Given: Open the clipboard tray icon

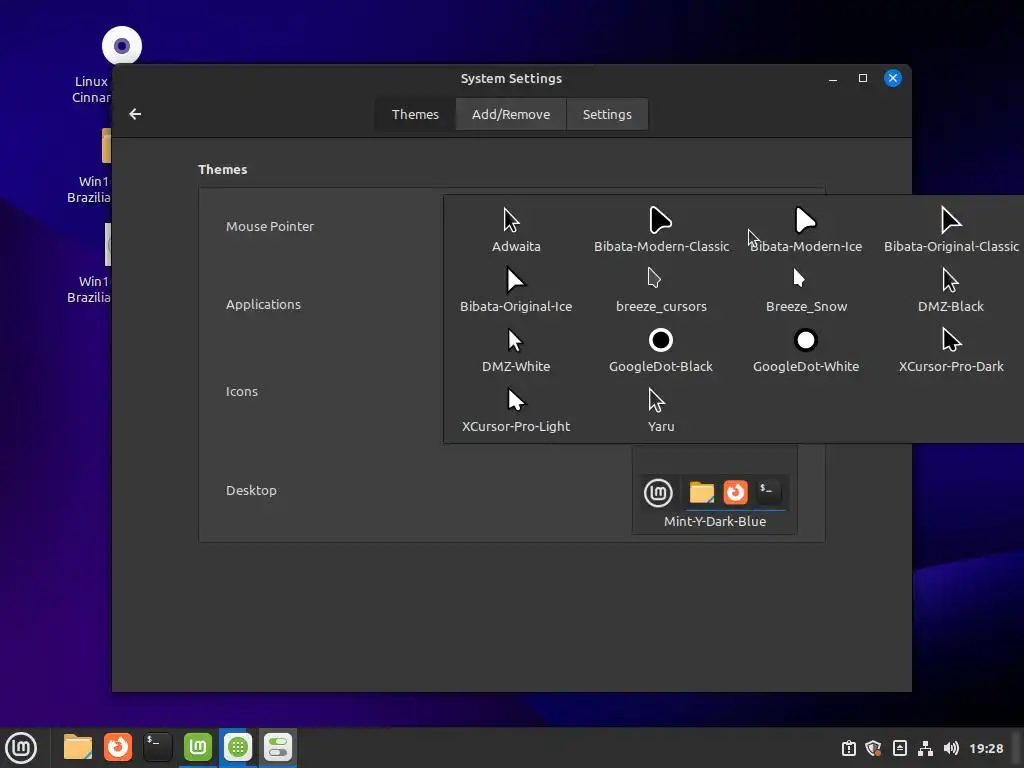Looking at the screenshot, I should [848, 748].
